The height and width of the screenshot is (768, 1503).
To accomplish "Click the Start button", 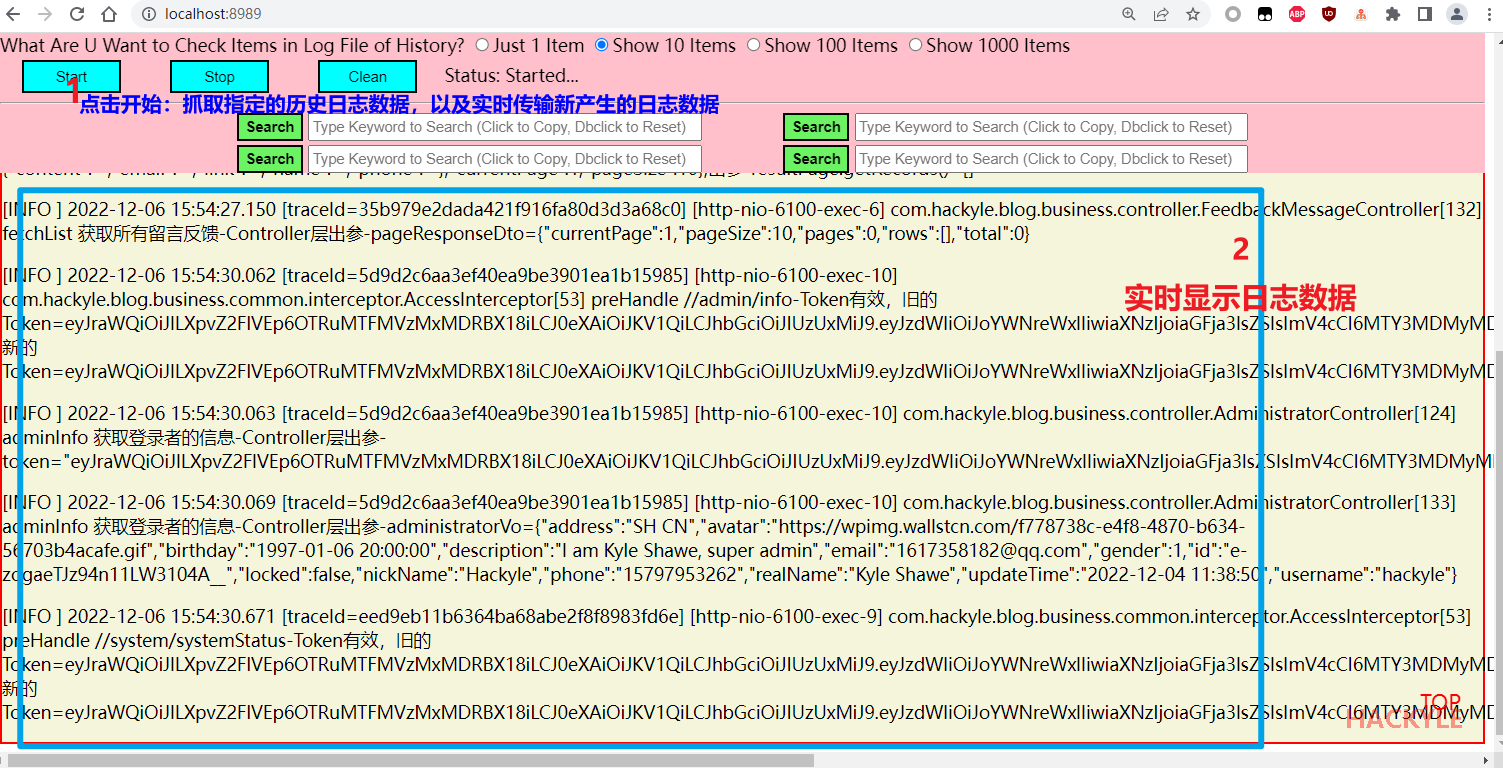I will pyautogui.click(x=71, y=76).
